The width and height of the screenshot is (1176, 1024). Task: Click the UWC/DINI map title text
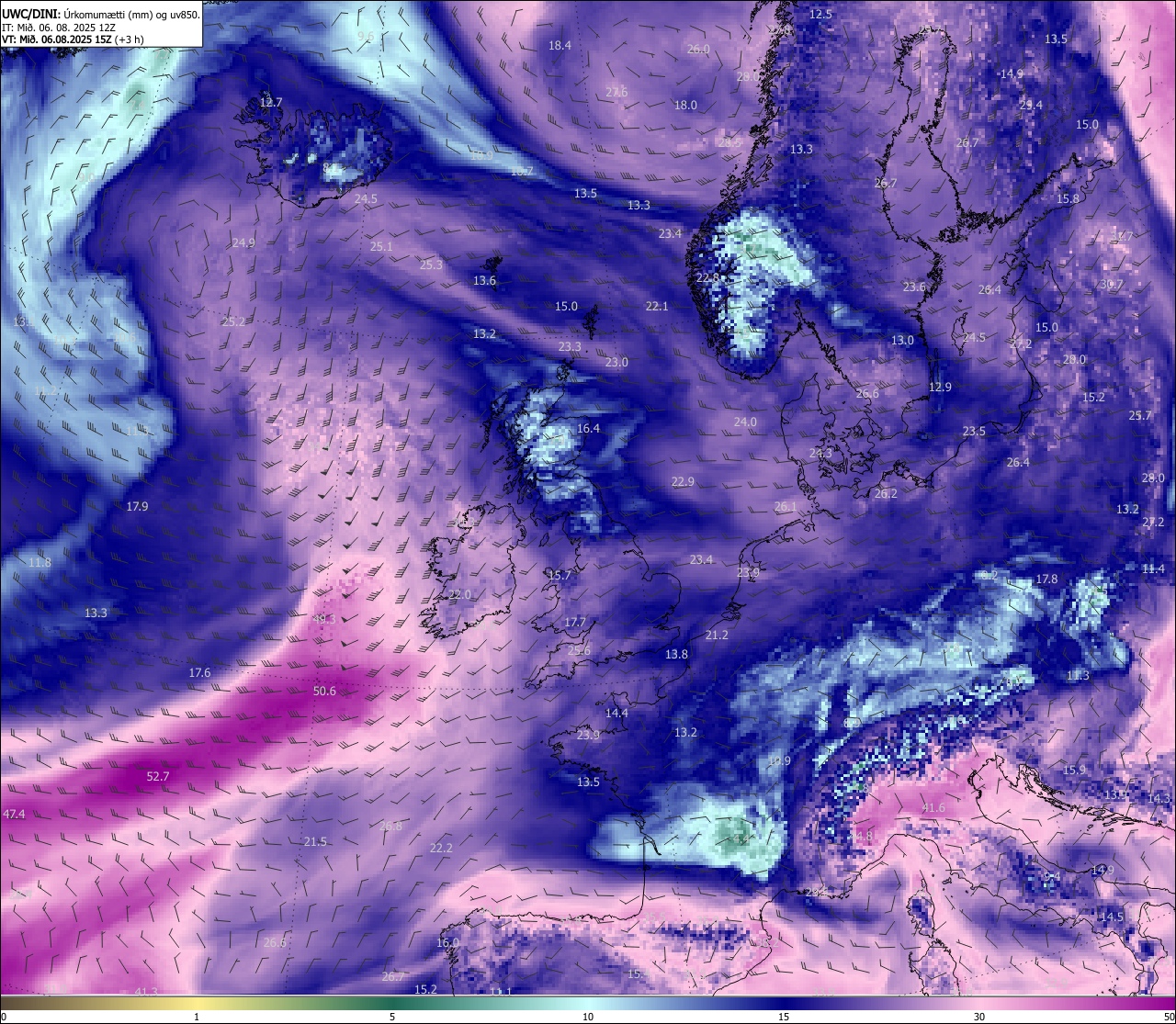100,15
